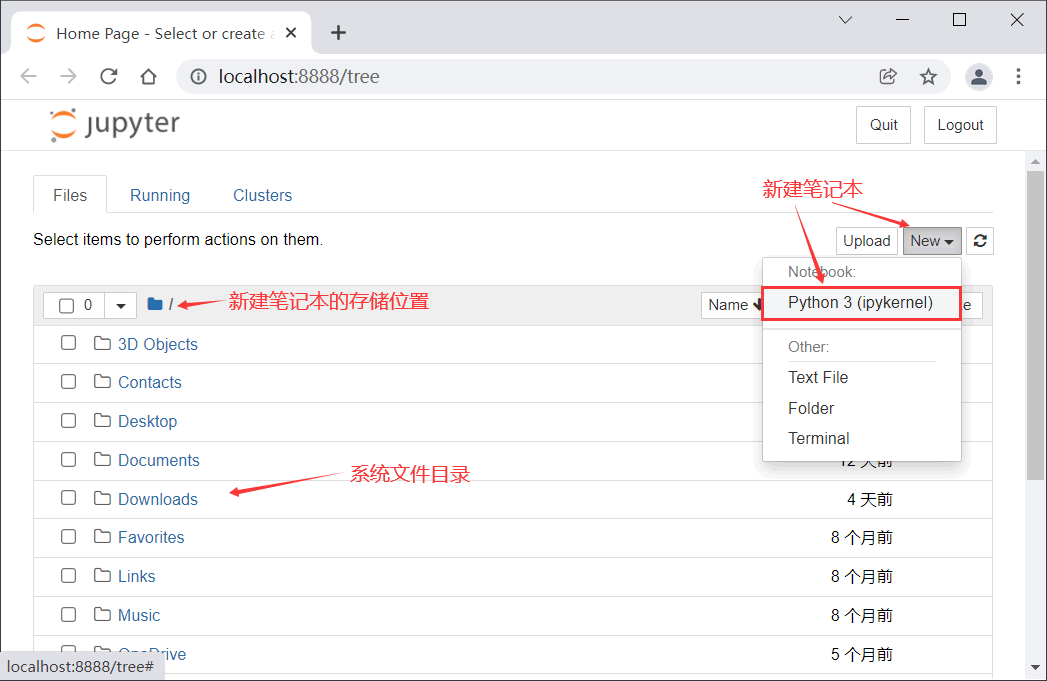The height and width of the screenshot is (681, 1047).
Task: Open the Documents folder link
Action: click(x=159, y=459)
